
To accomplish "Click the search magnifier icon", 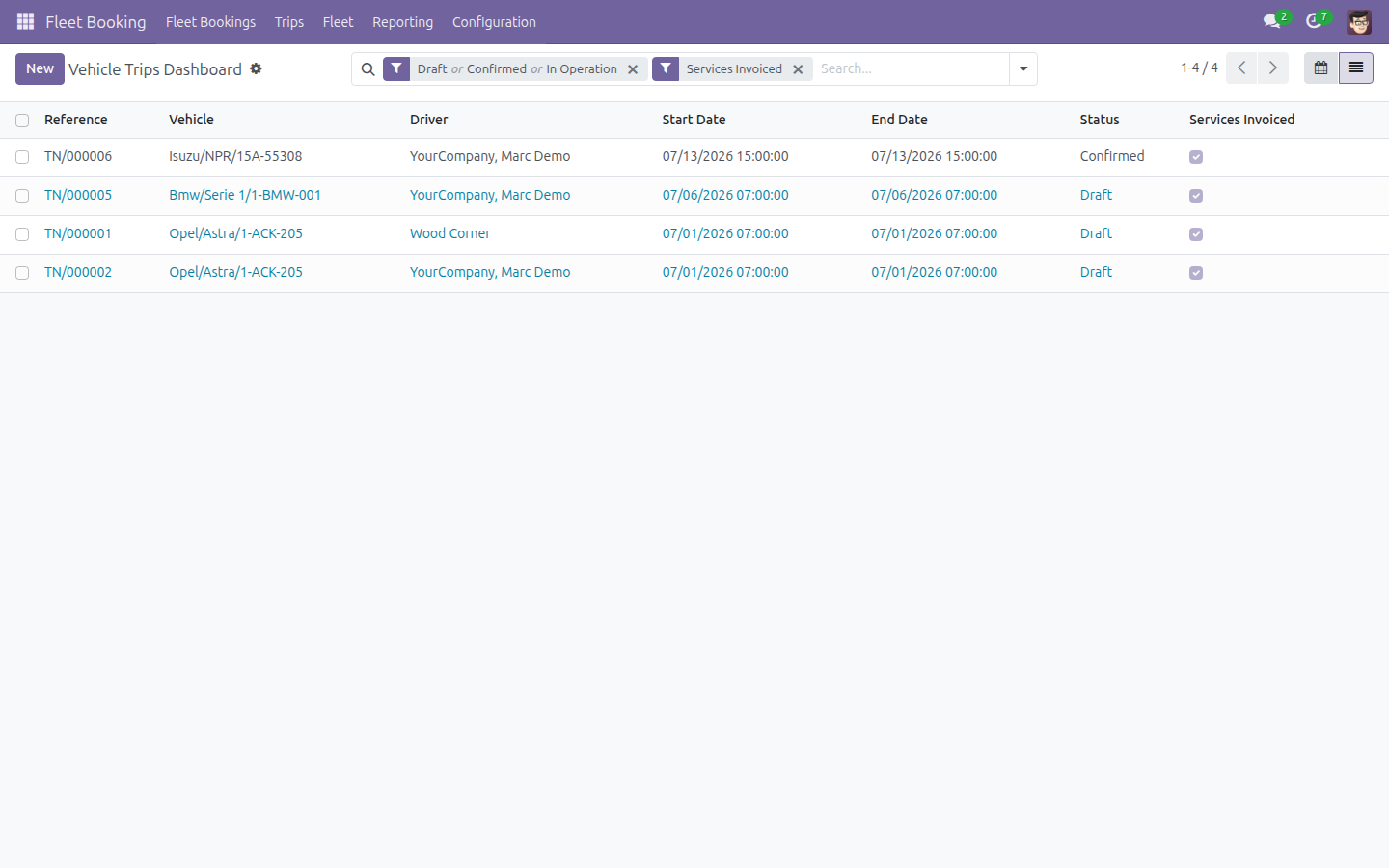I will point(368,69).
